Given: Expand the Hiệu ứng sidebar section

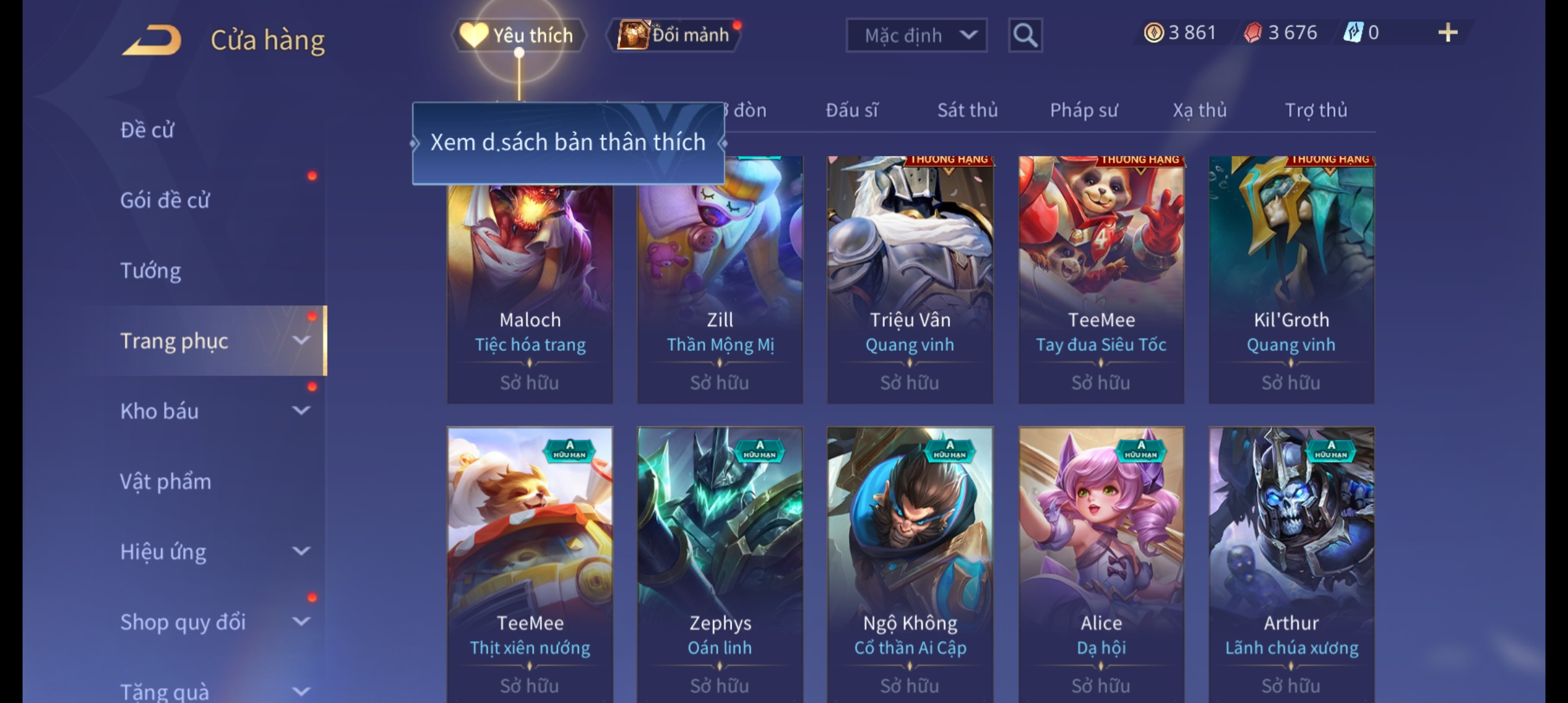Looking at the screenshot, I should coord(301,551).
